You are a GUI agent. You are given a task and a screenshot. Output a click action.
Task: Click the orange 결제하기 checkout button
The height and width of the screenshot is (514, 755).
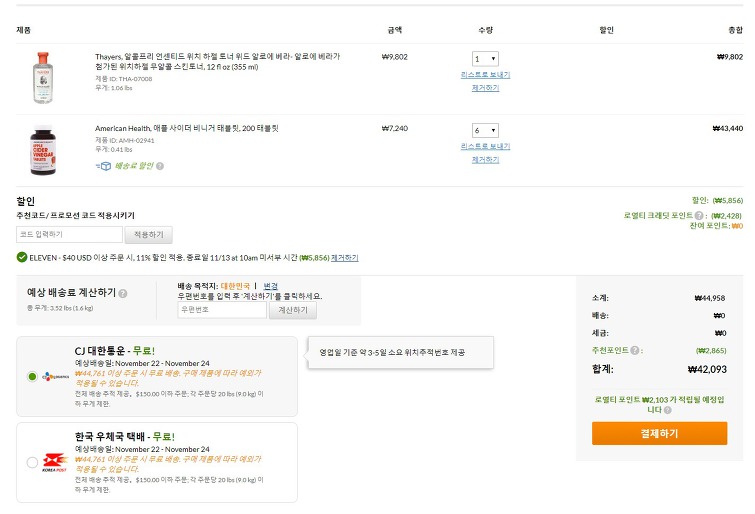coord(659,434)
